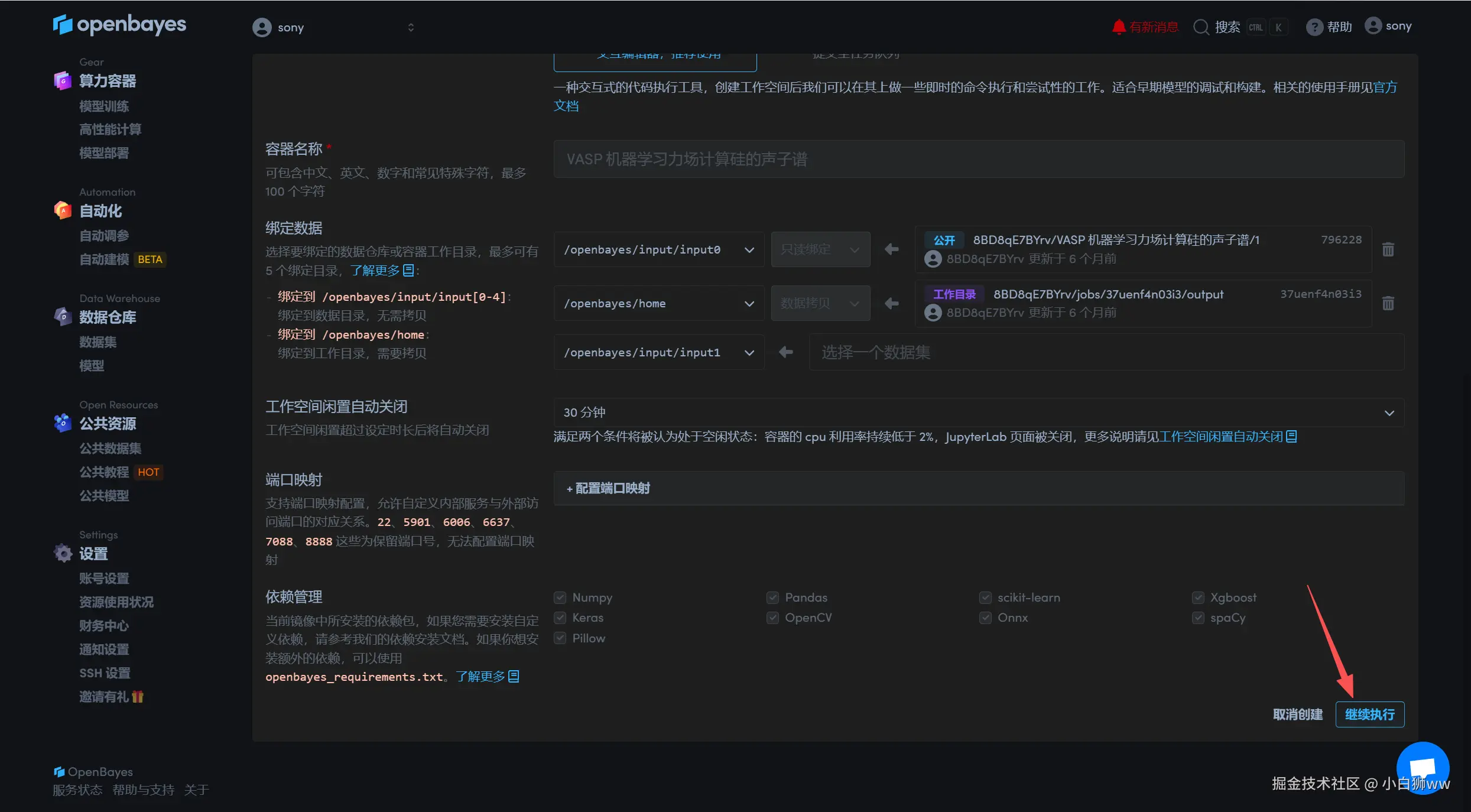1471x812 pixels.
Task: Open search via magnifier icon
Action: pos(1201,27)
